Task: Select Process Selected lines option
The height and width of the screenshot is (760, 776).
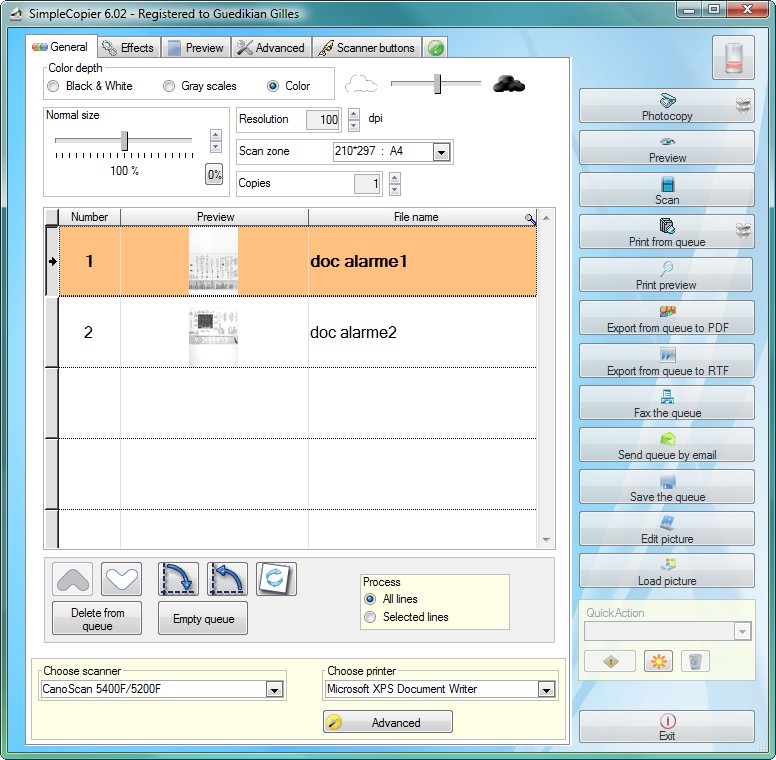Action: click(370, 617)
